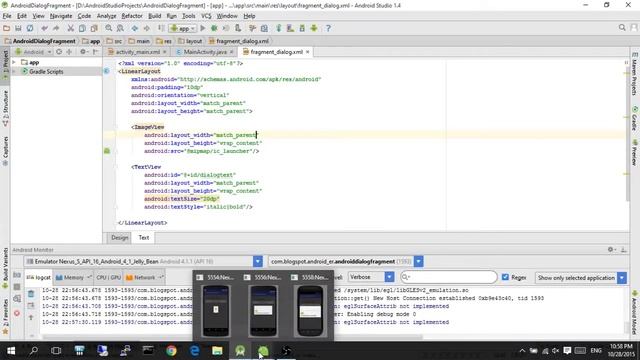Click the Scroll from Source icon
This screenshot has height=360, width=640.
pos(59,52)
